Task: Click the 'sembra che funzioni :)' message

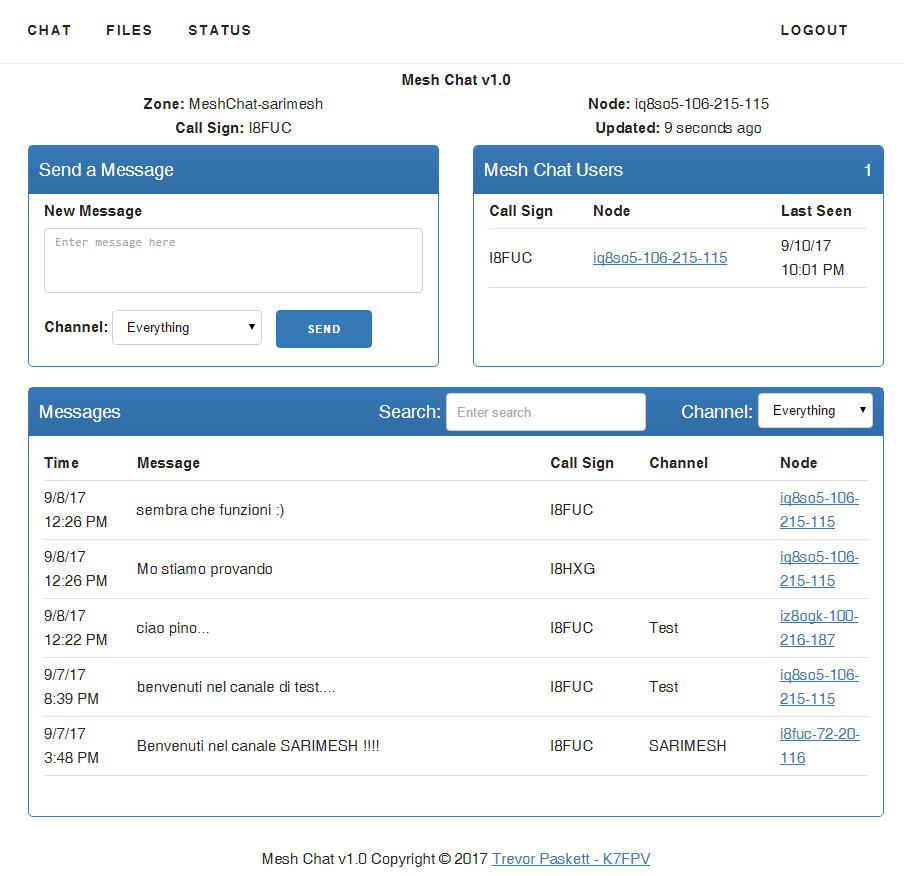Action: coord(210,510)
